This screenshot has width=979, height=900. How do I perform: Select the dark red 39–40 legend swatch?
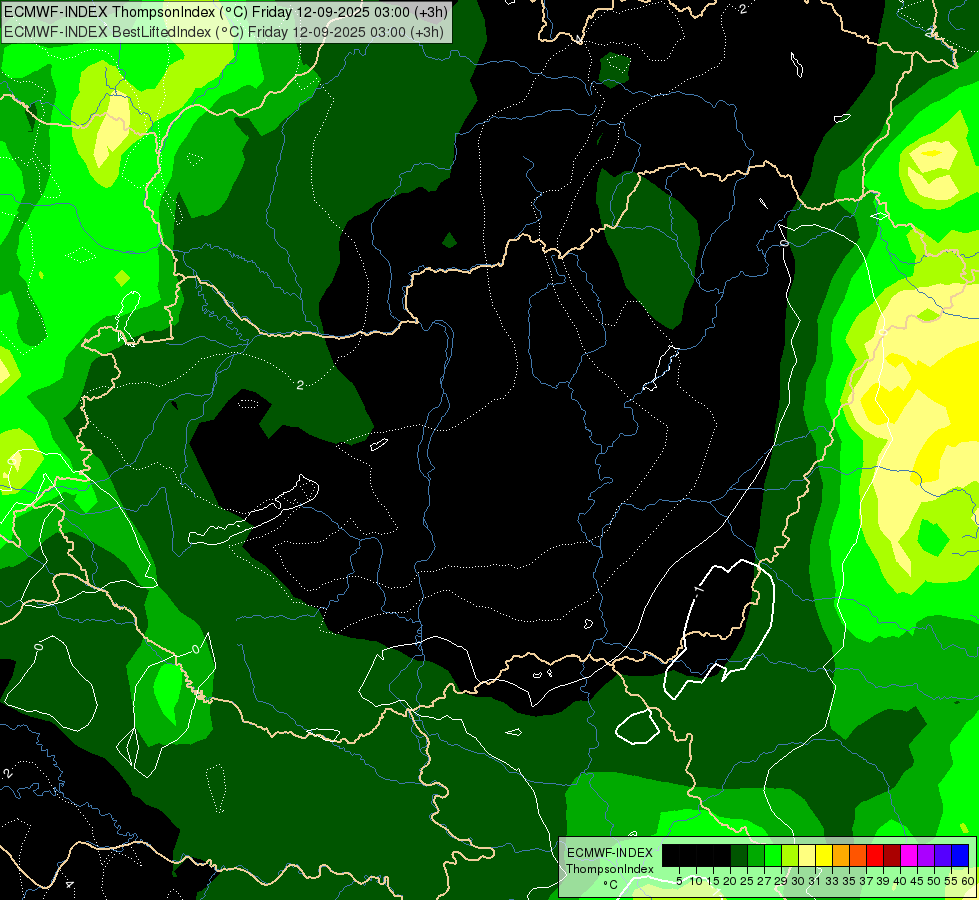click(892, 855)
